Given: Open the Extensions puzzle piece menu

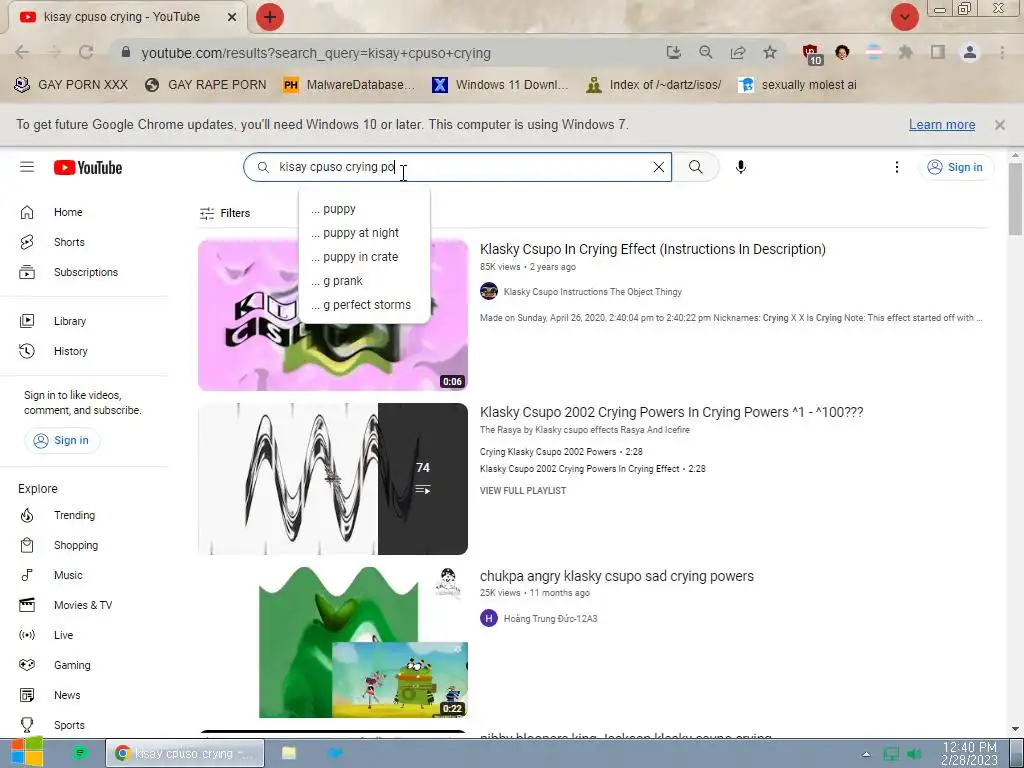Looking at the screenshot, I should [x=905, y=52].
